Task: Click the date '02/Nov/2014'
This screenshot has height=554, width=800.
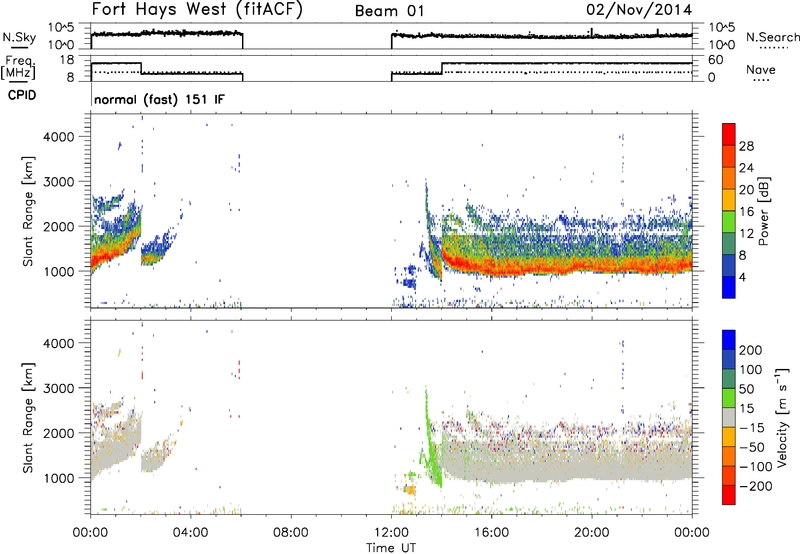Action: [x=639, y=9]
